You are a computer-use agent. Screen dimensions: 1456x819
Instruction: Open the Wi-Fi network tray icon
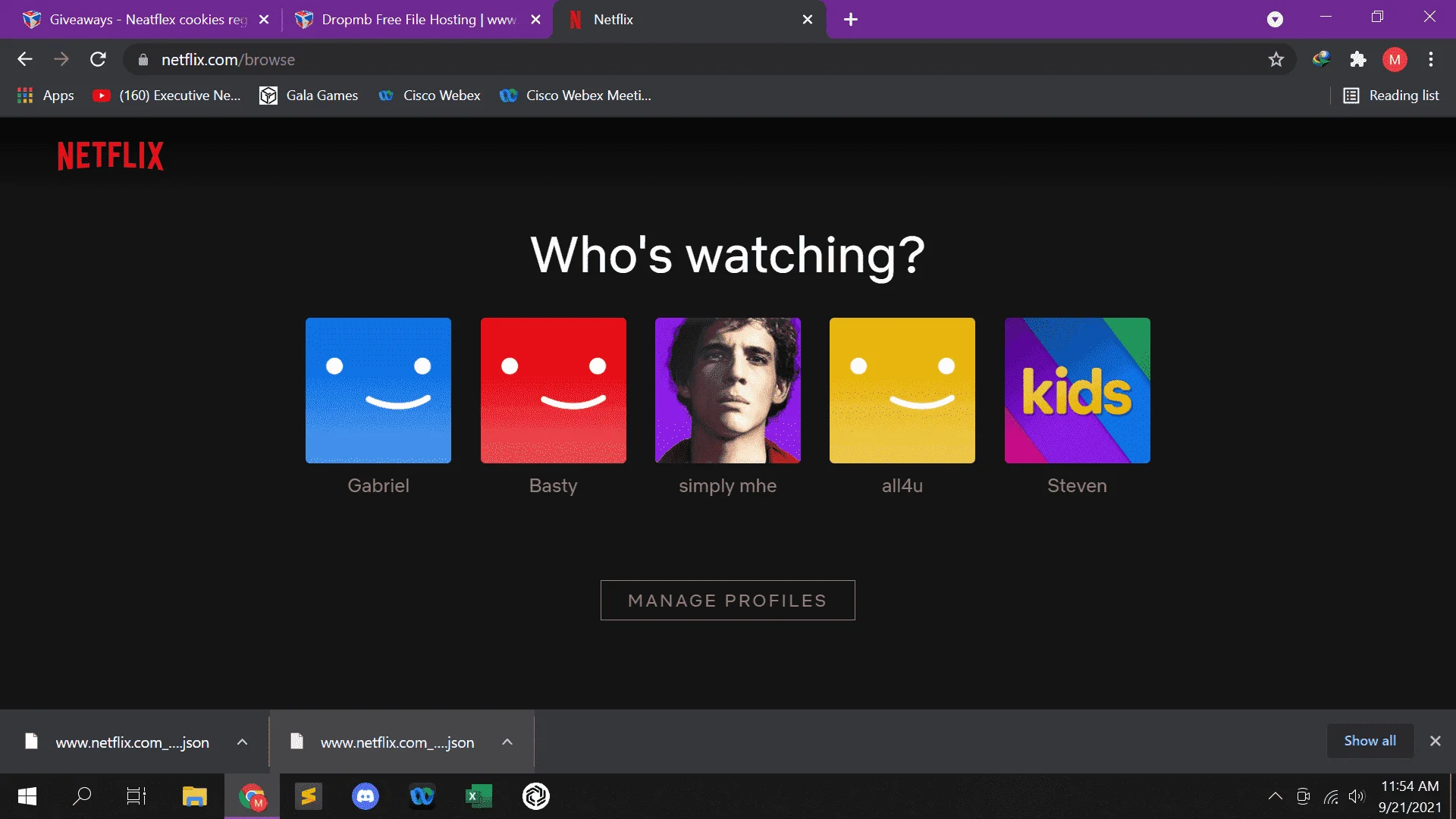pos(1331,796)
